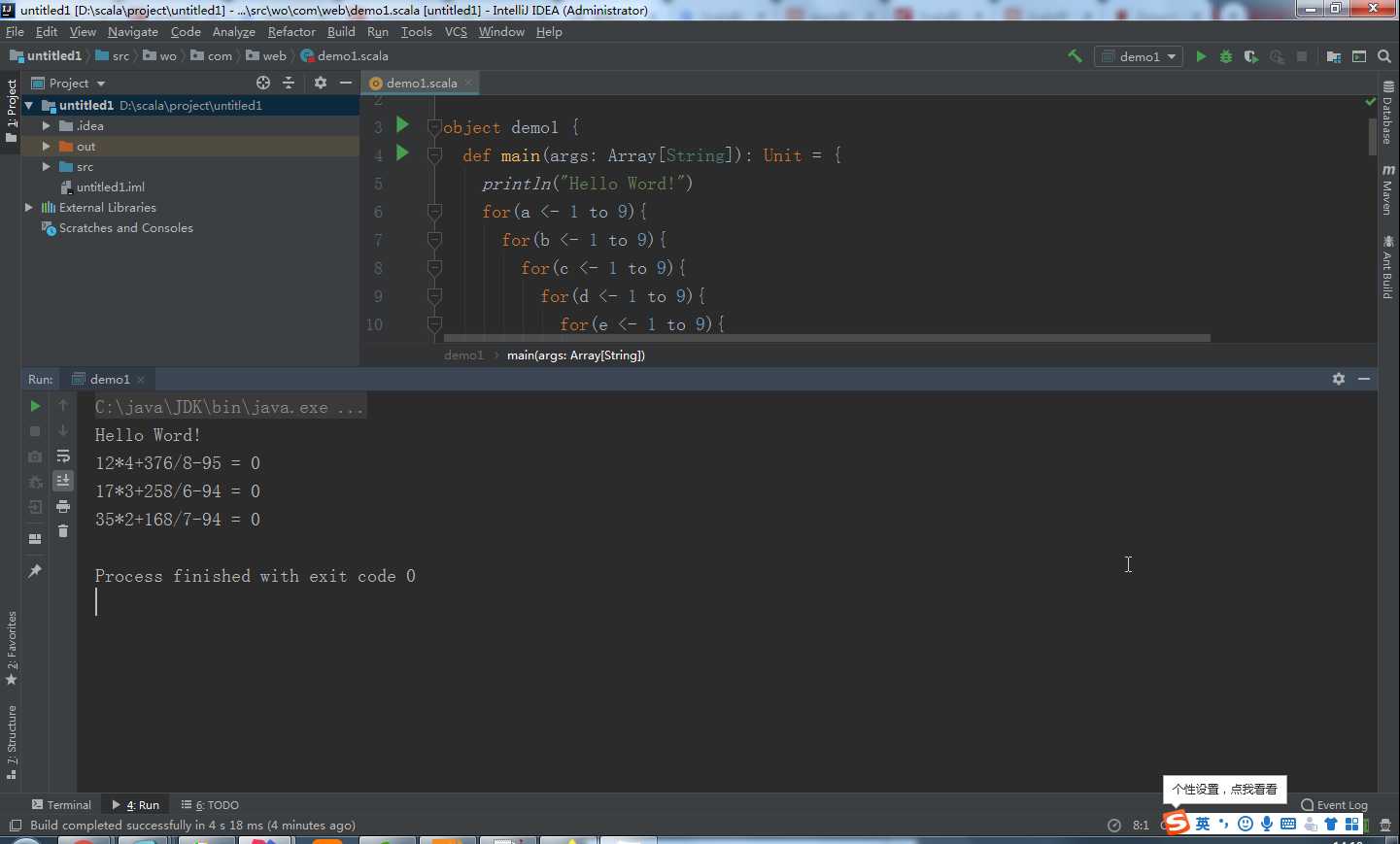Screen dimensions: 1400x844
Task: Toggle the 1: Project side tab
Action: point(11,111)
